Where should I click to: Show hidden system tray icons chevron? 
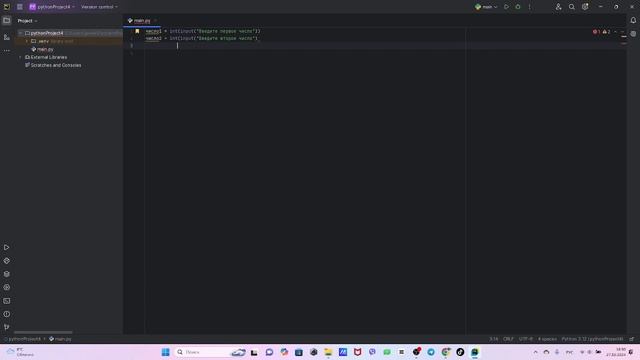(536, 352)
